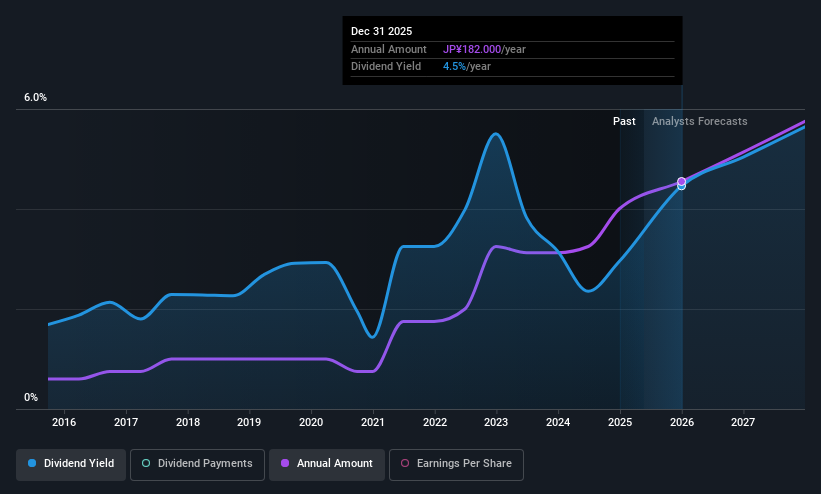Click the 2023 dividend yield peak
The height and width of the screenshot is (494, 821).
coord(496,134)
